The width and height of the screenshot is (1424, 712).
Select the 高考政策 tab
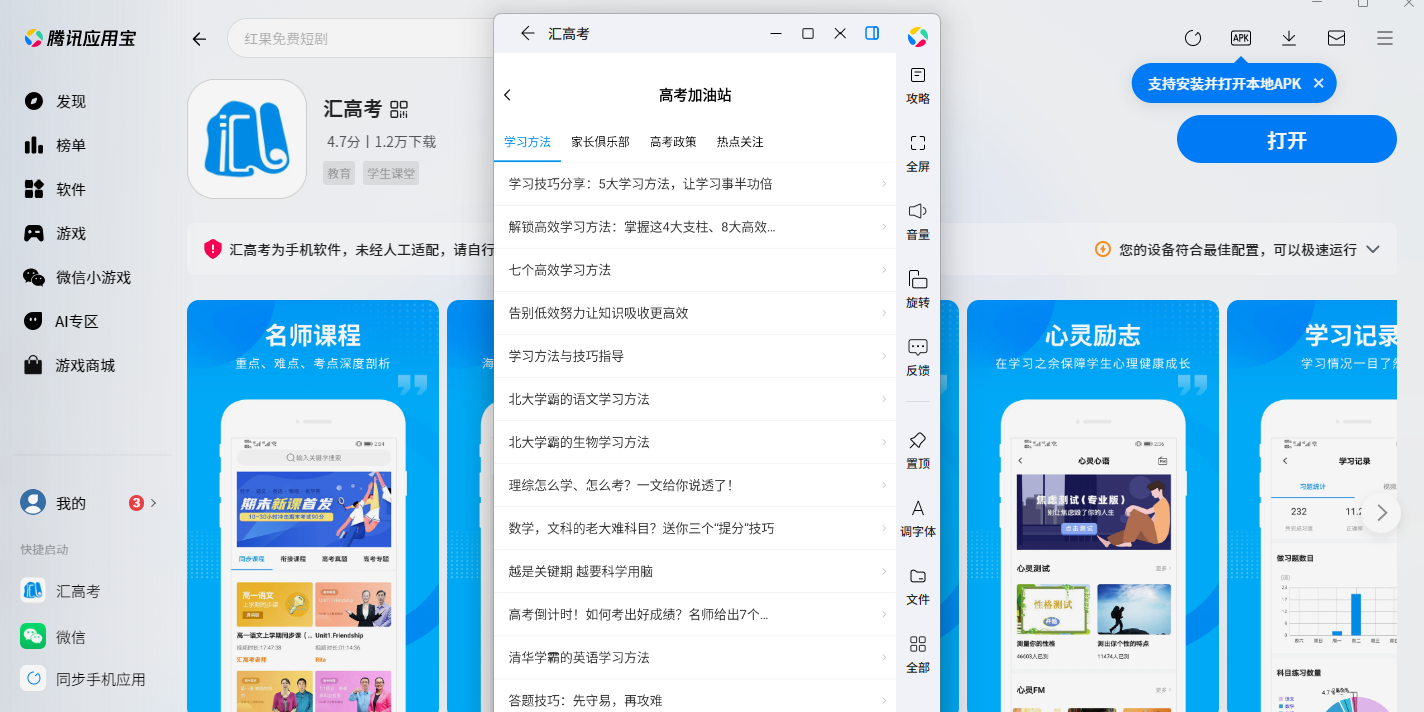(x=673, y=142)
